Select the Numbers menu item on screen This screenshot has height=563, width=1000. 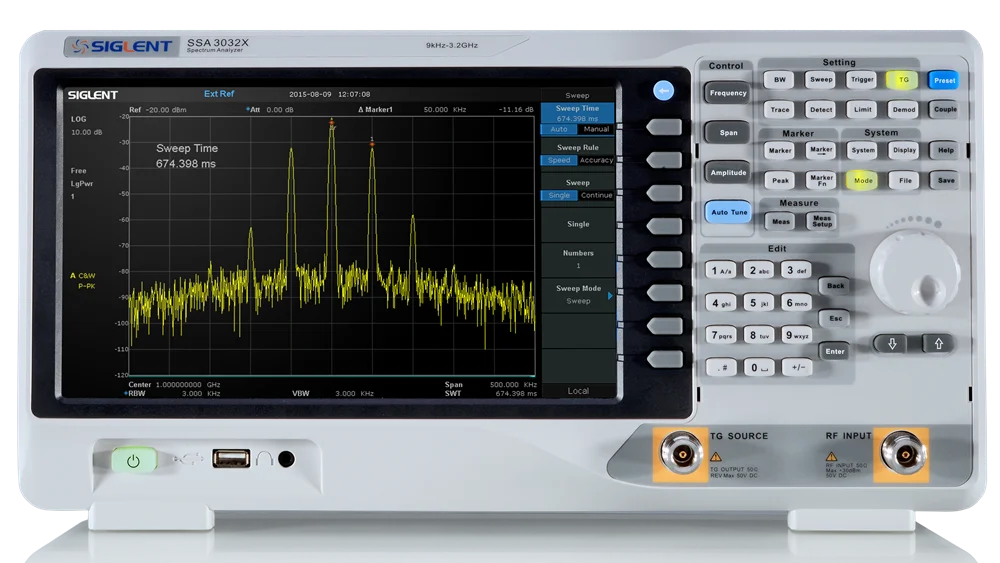coord(578,259)
